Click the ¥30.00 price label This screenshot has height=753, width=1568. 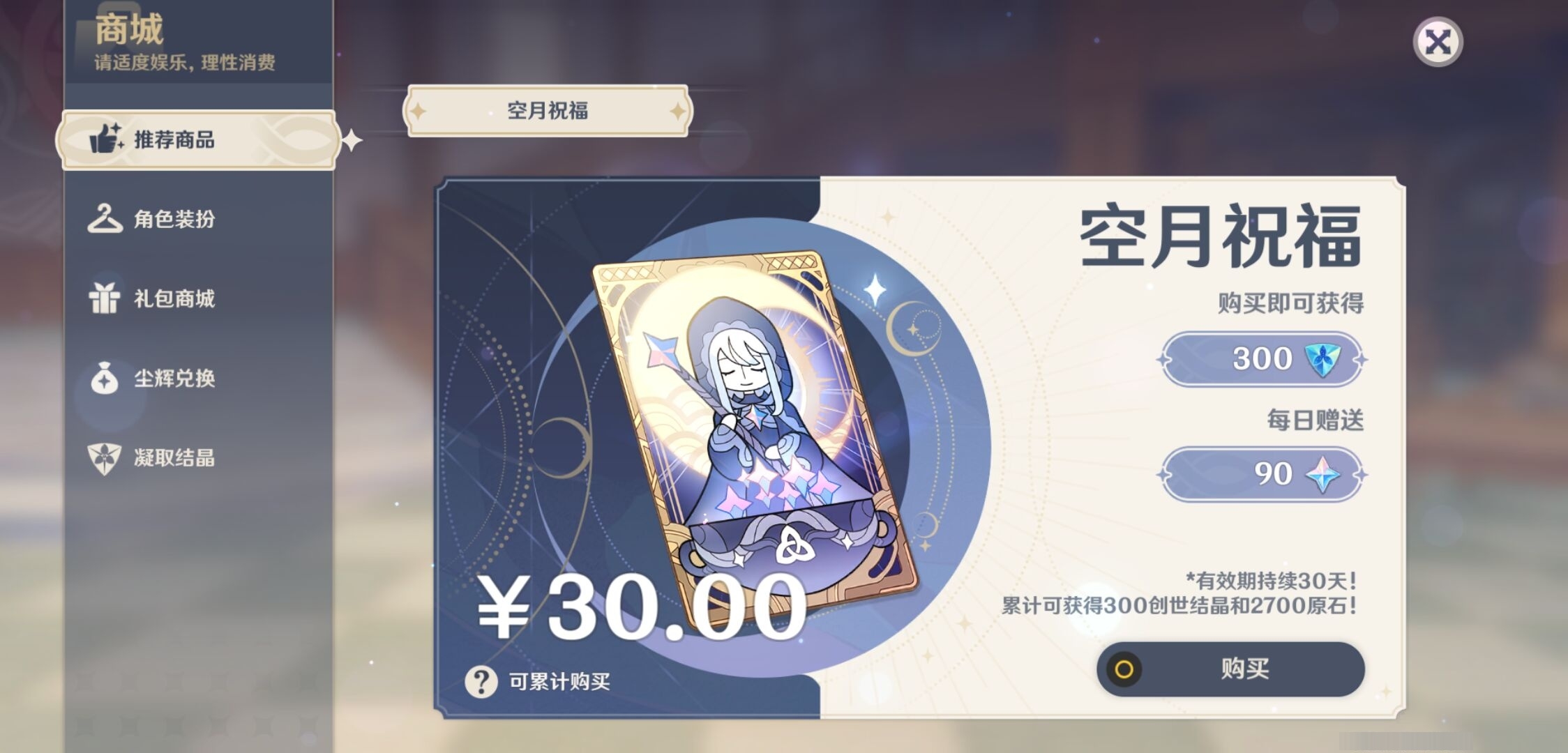tap(642, 607)
